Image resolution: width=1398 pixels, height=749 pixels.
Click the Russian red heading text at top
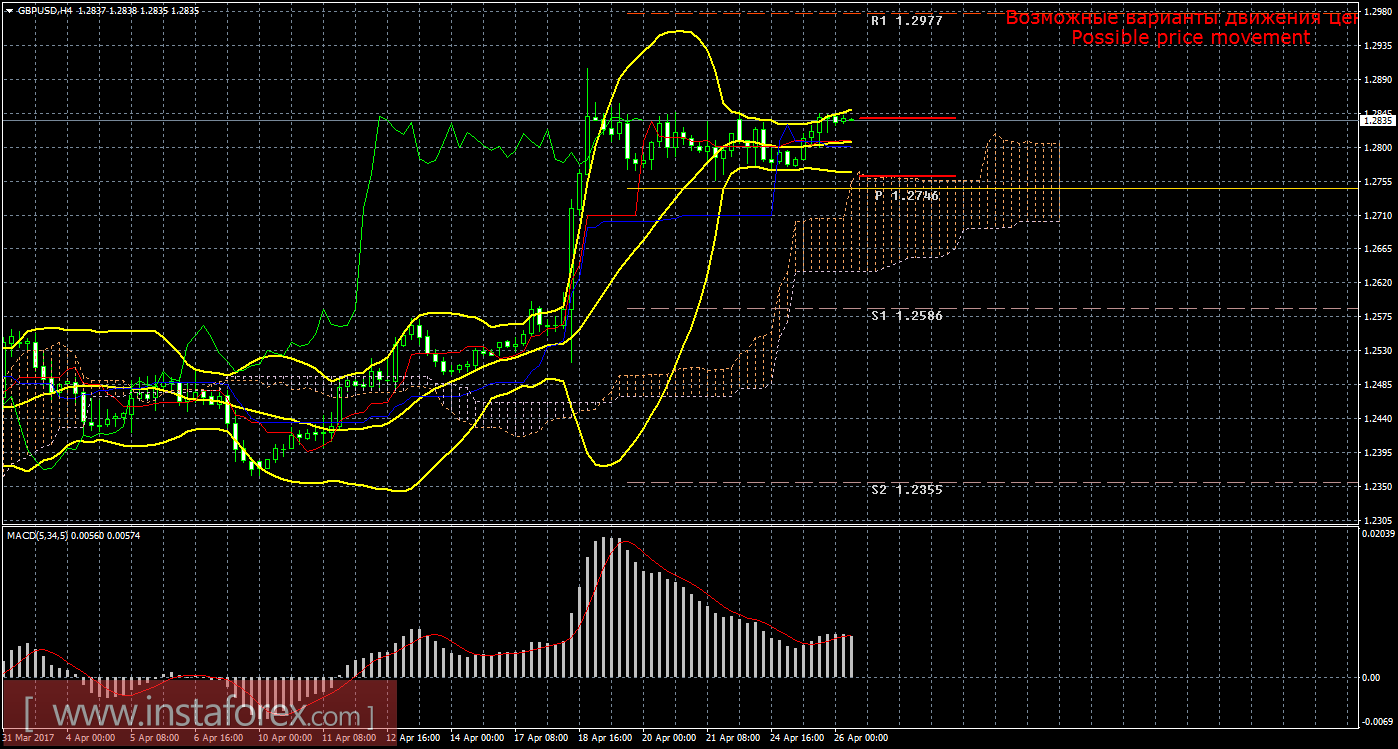1182,17
